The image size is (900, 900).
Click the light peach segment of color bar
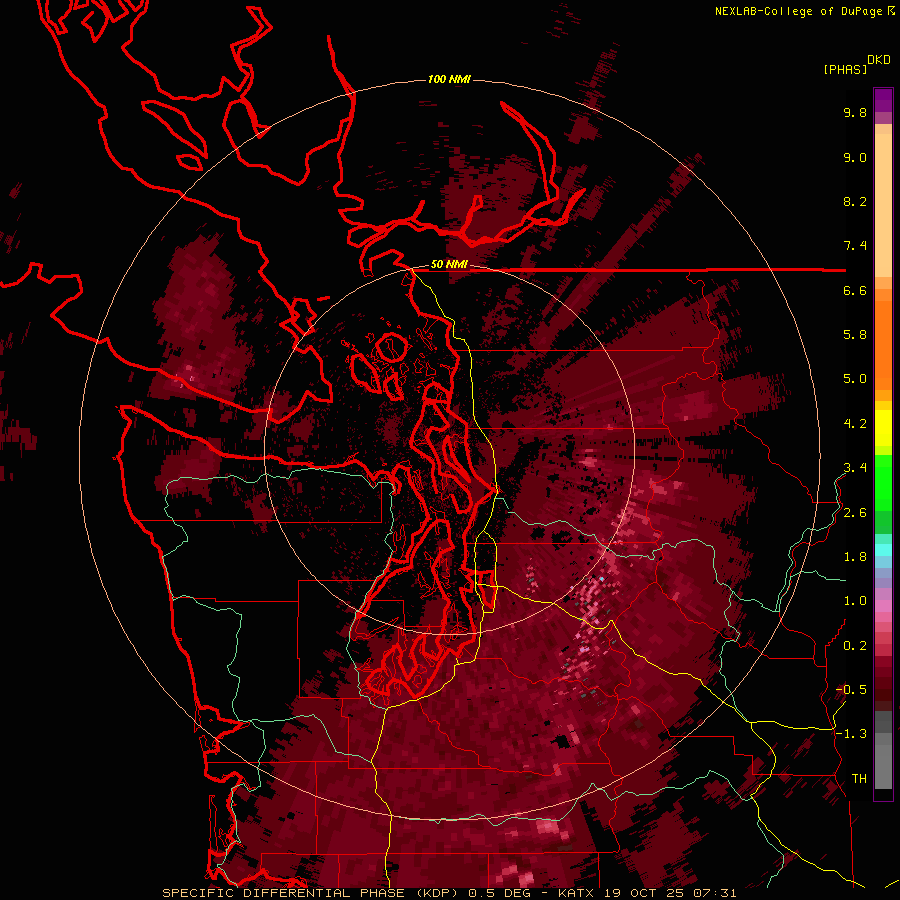883,205
